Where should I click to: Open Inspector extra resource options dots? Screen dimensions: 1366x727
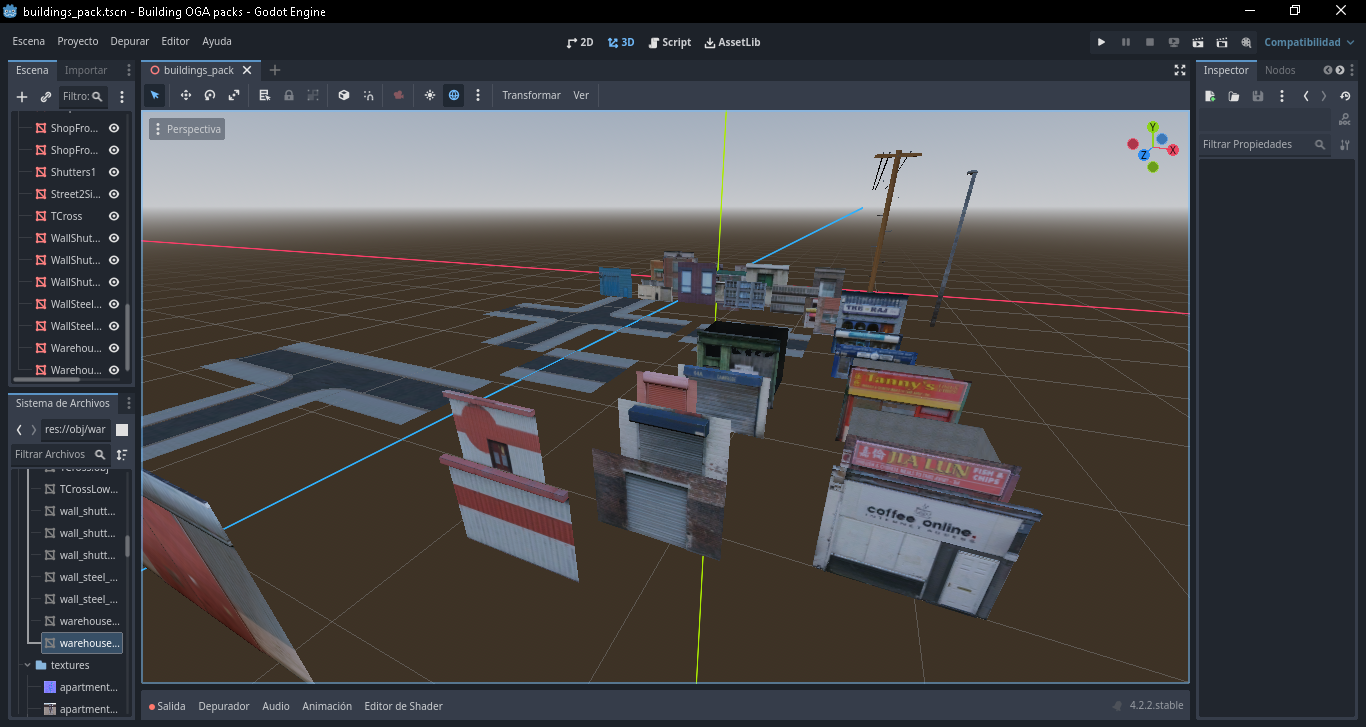(1282, 96)
